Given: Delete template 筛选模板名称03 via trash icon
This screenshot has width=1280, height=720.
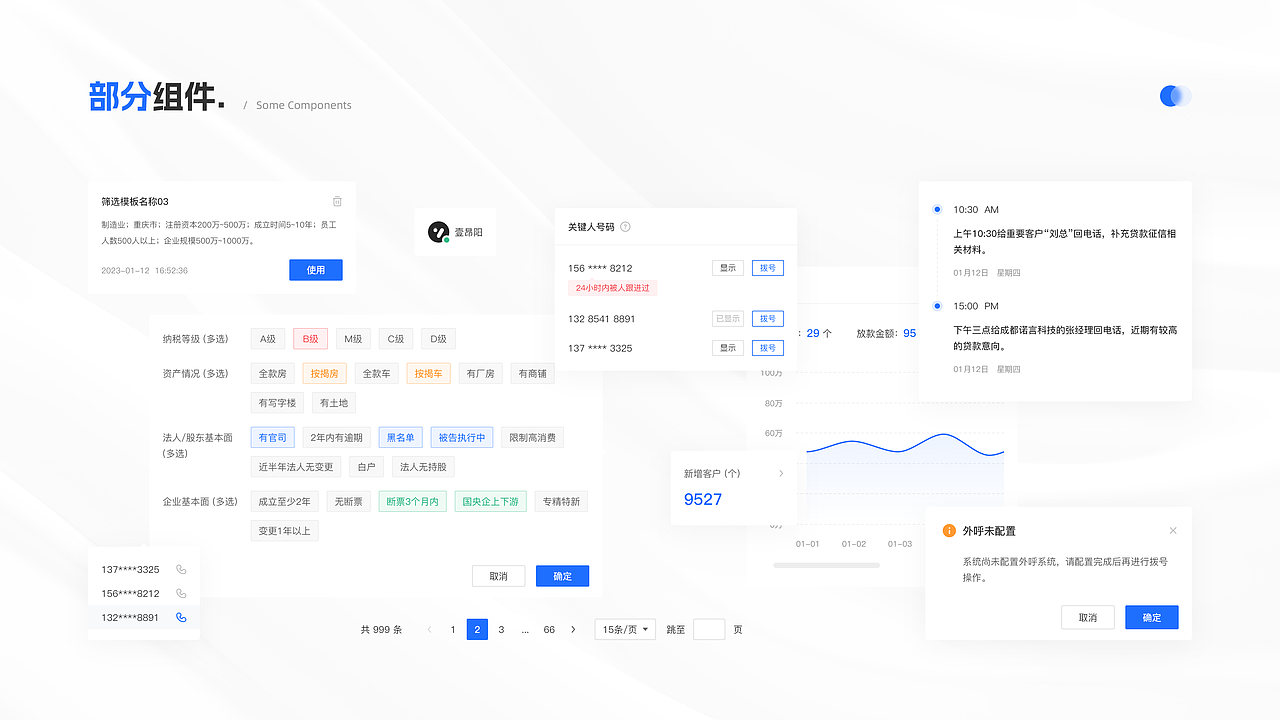Looking at the screenshot, I should point(337,201).
